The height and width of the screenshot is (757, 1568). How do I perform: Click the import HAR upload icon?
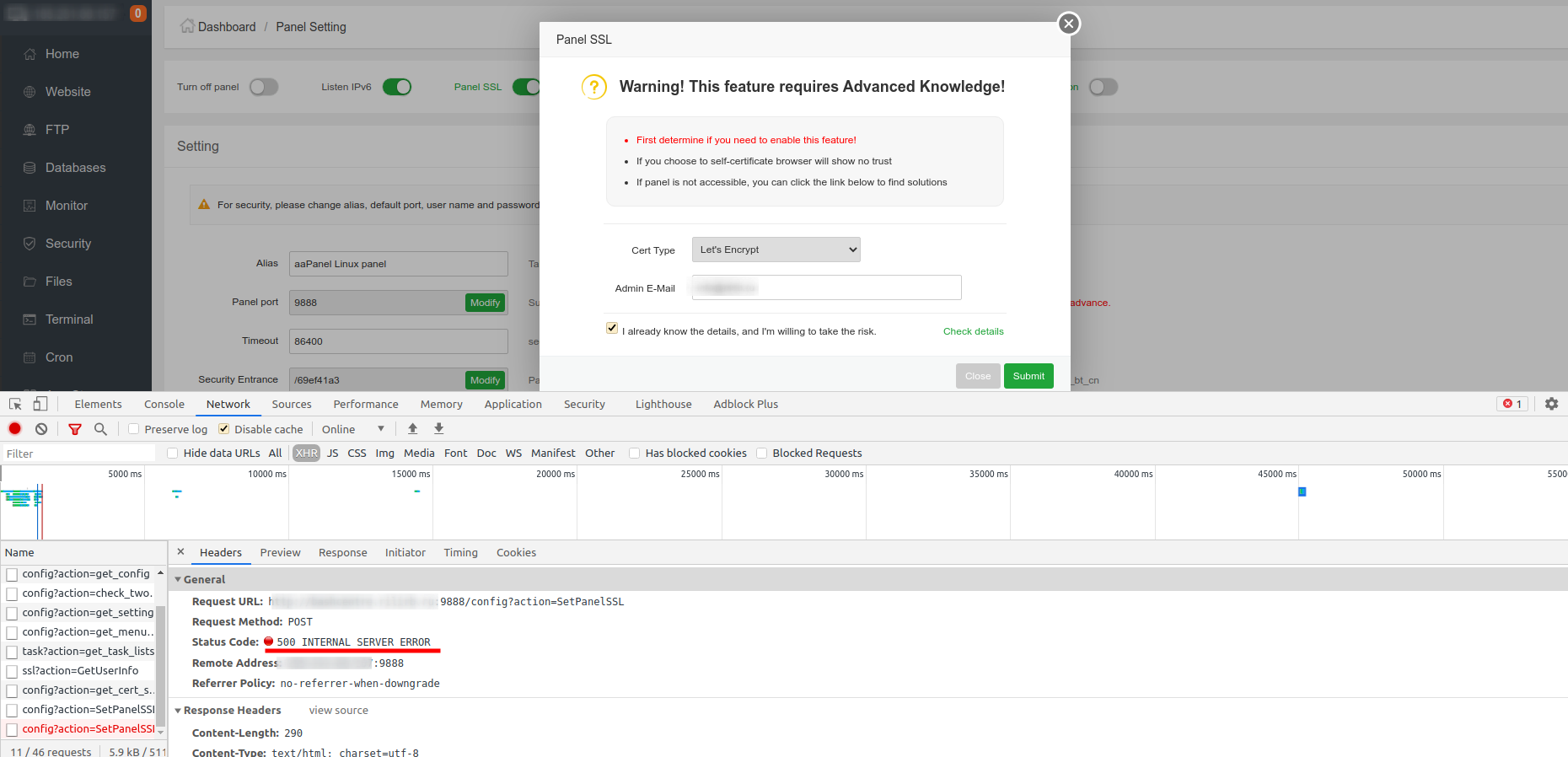(413, 429)
